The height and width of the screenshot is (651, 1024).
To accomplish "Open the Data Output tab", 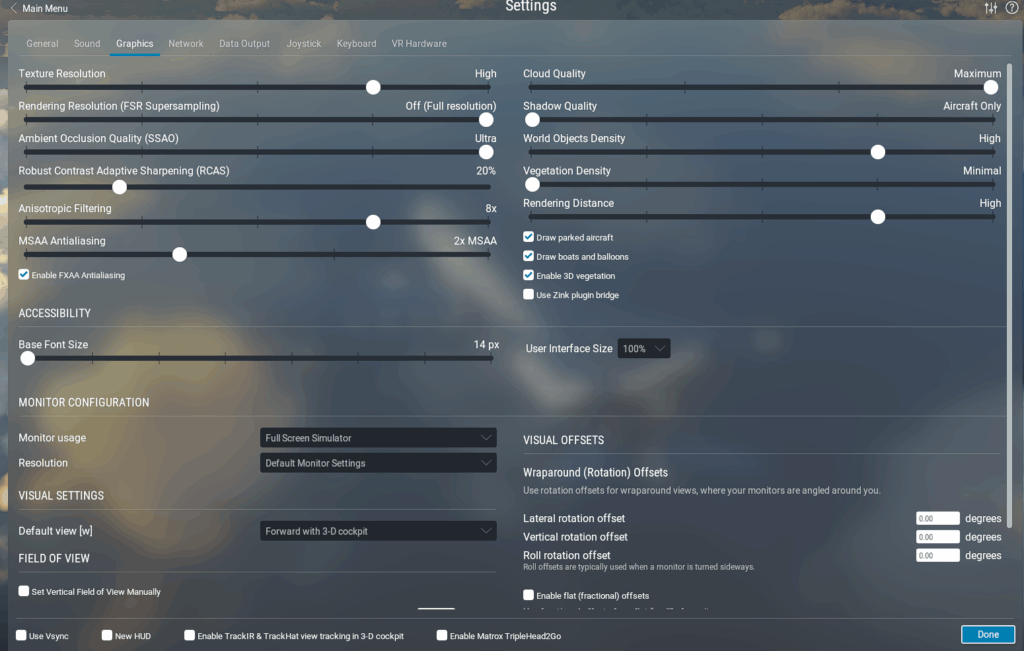I will [244, 44].
